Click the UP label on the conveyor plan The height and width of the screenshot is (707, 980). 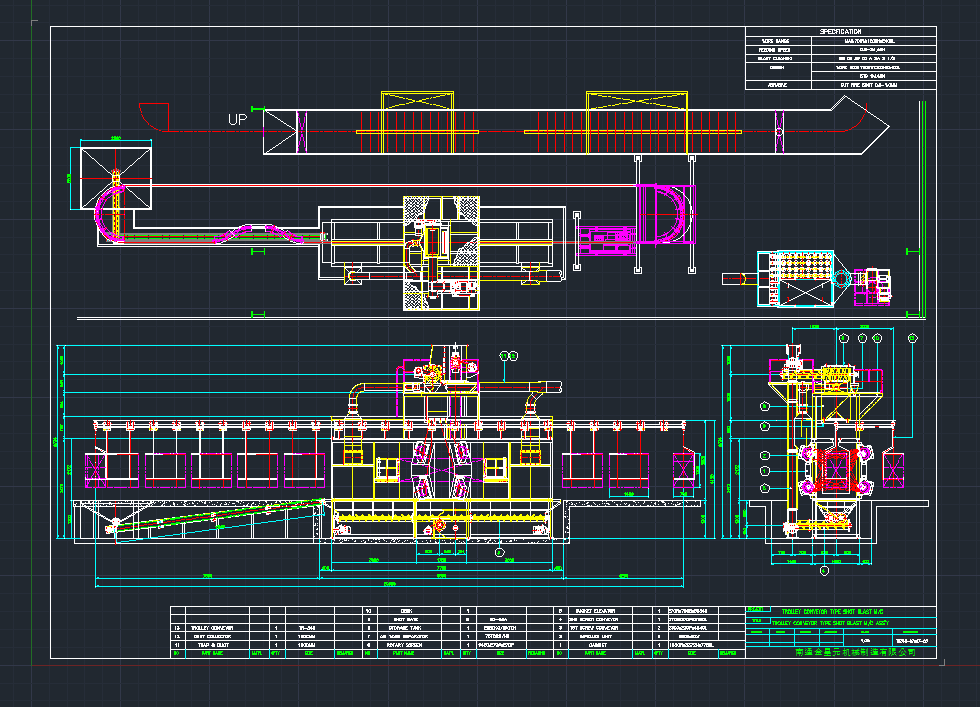(237, 120)
